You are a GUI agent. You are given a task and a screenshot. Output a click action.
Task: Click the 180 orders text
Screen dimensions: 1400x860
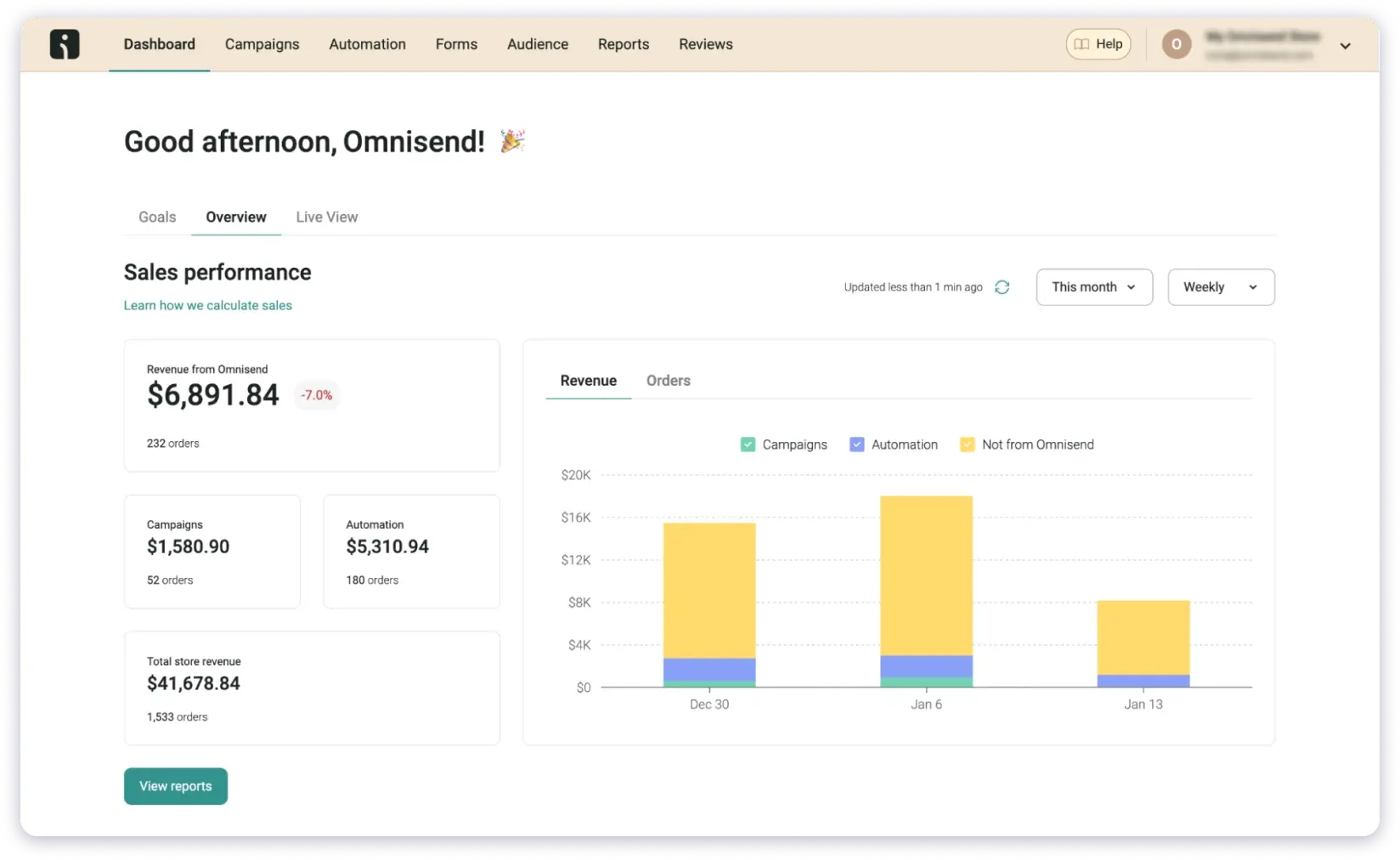(372, 580)
